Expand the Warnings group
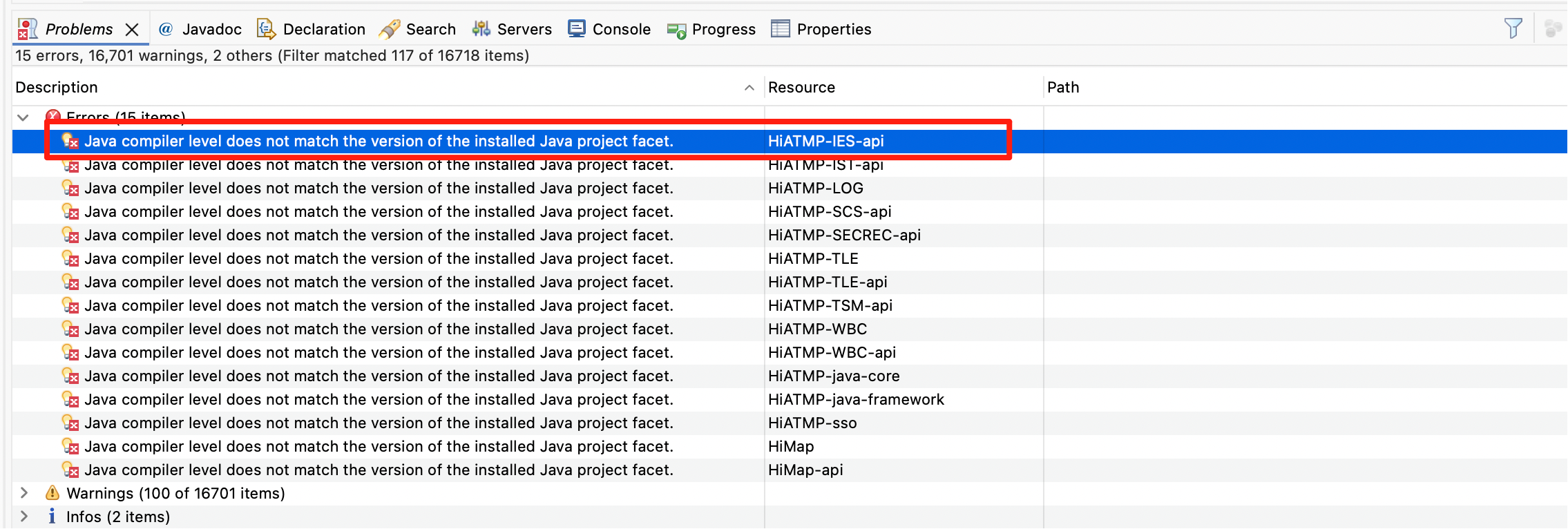The width and height of the screenshot is (1568, 529). point(24,493)
